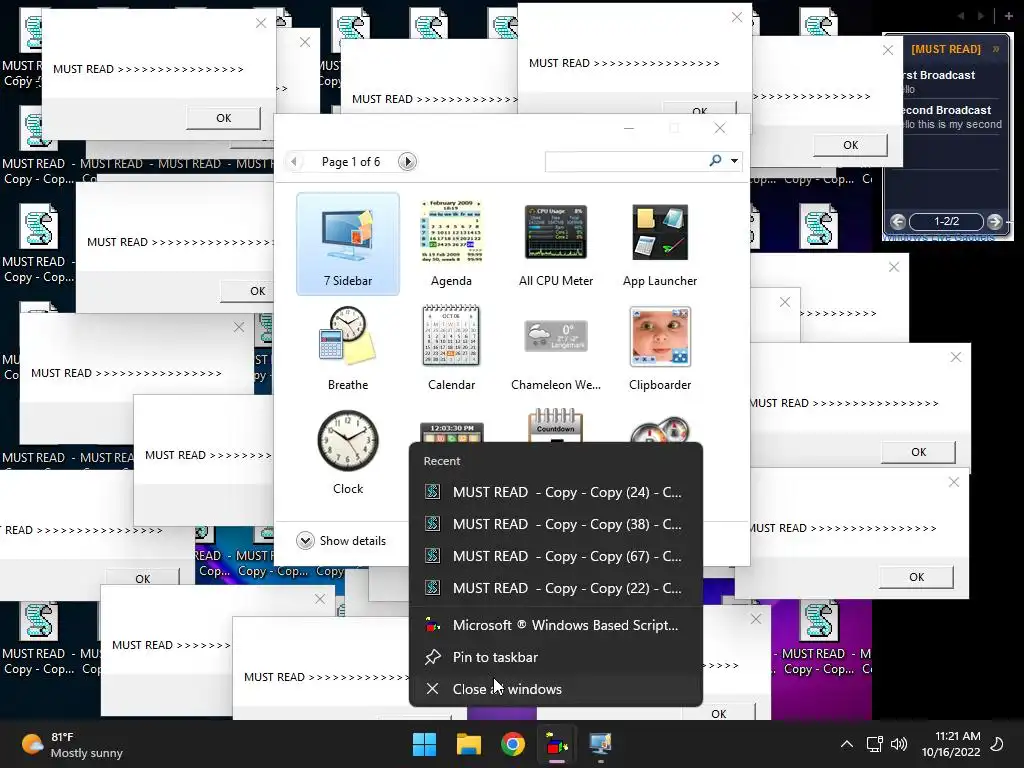The image size is (1024, 768).
Task: Select the Clock gadget
Action: 348,452
